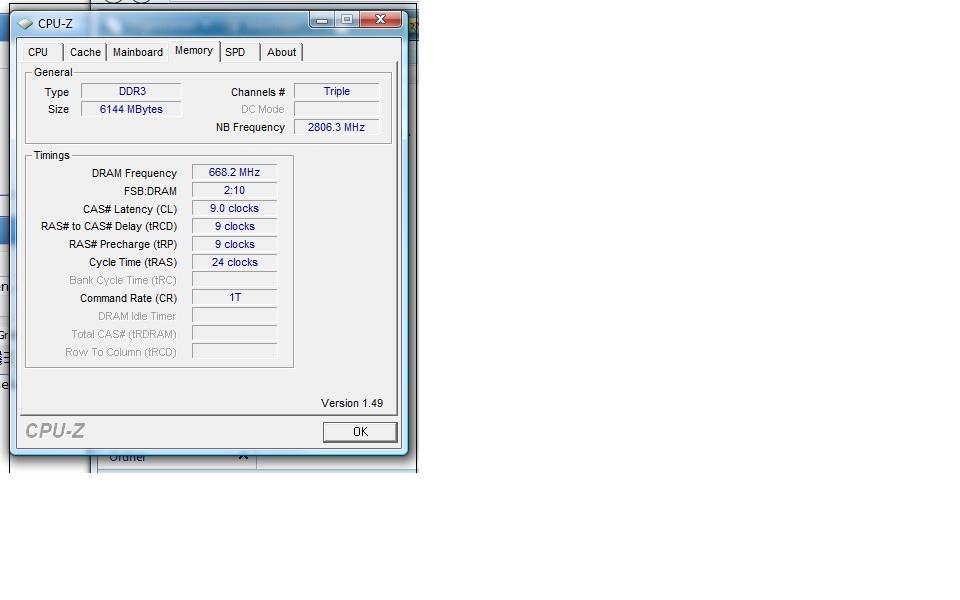Image resolution: width=960 pixels, height=600 pixels.
Task: Open the Cache tab
Action: [x=85, y=52]
